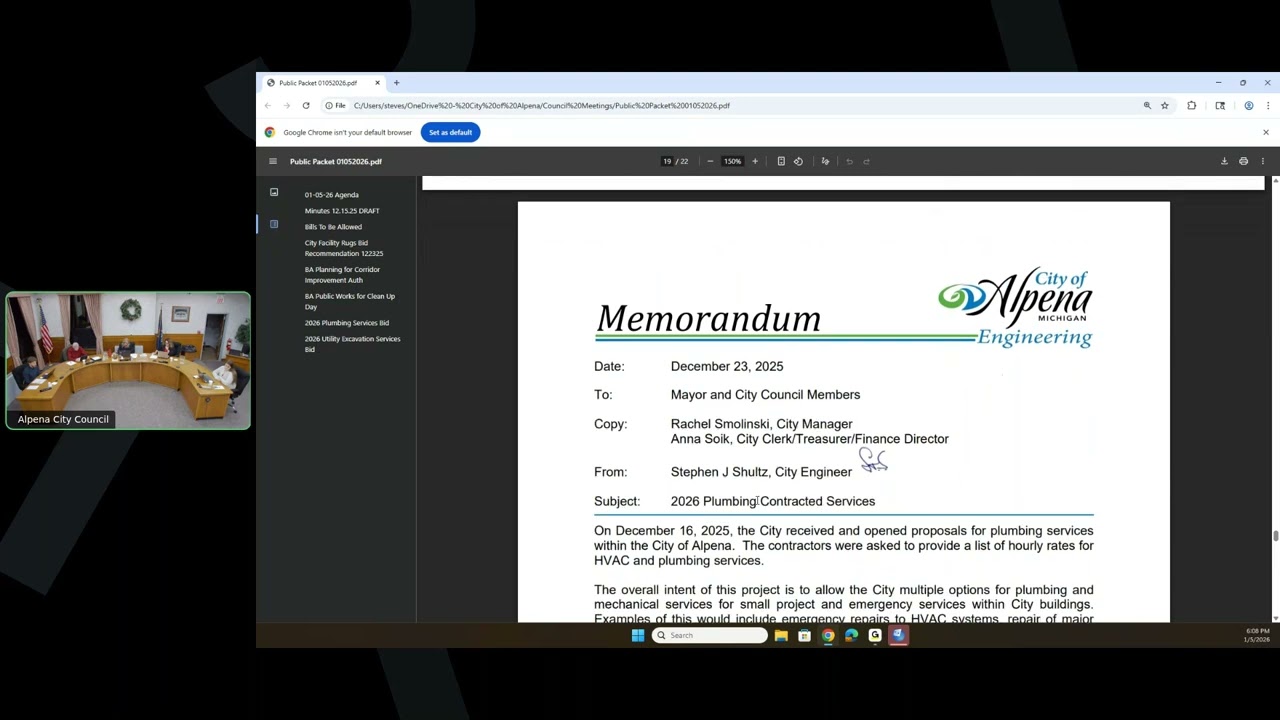Image resolution: width=1280 pixels, height=720 pixels.
Task: Print the PDF document
Action: click(x=1243, y=161)
